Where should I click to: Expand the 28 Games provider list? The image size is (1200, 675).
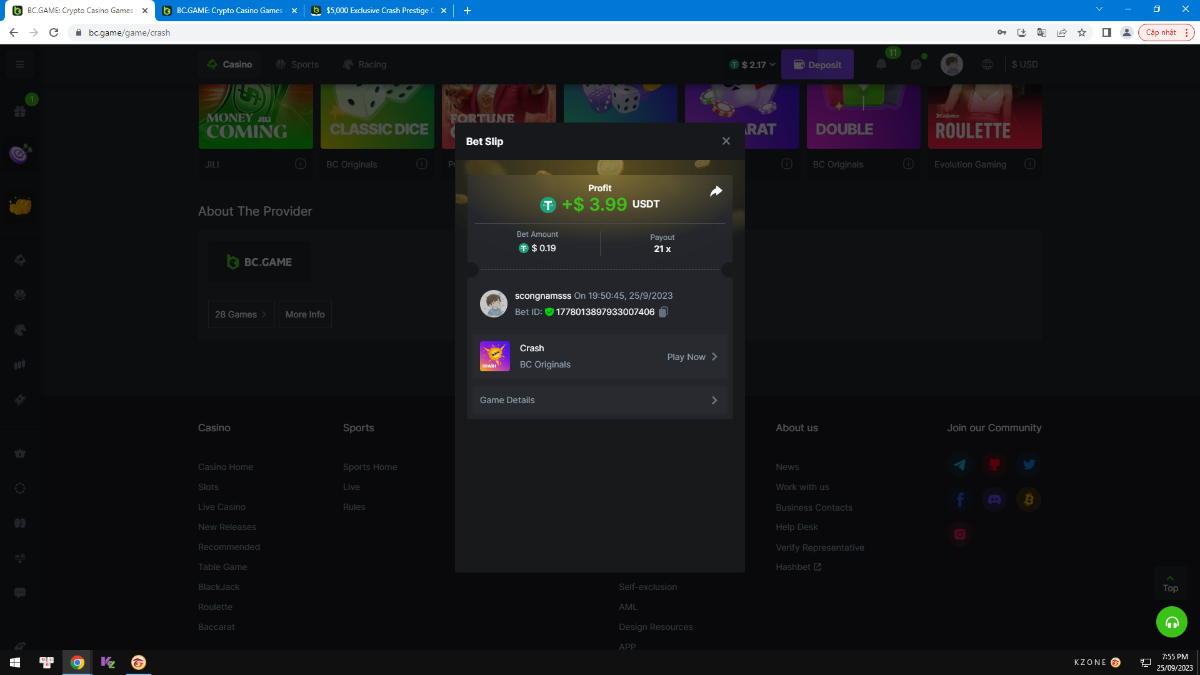pyautogui.click(x=240, y=314)
